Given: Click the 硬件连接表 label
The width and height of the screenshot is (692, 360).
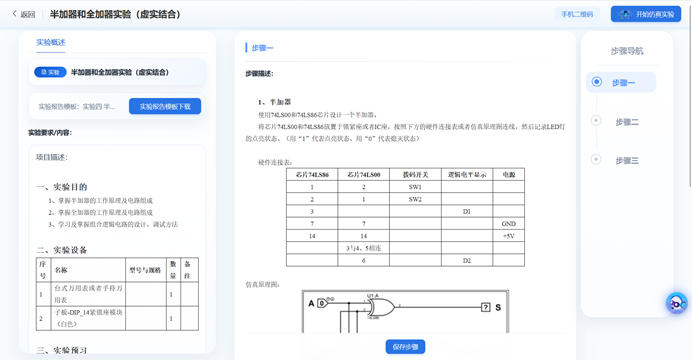Looking at the screenshot, I should click(275, 162).
